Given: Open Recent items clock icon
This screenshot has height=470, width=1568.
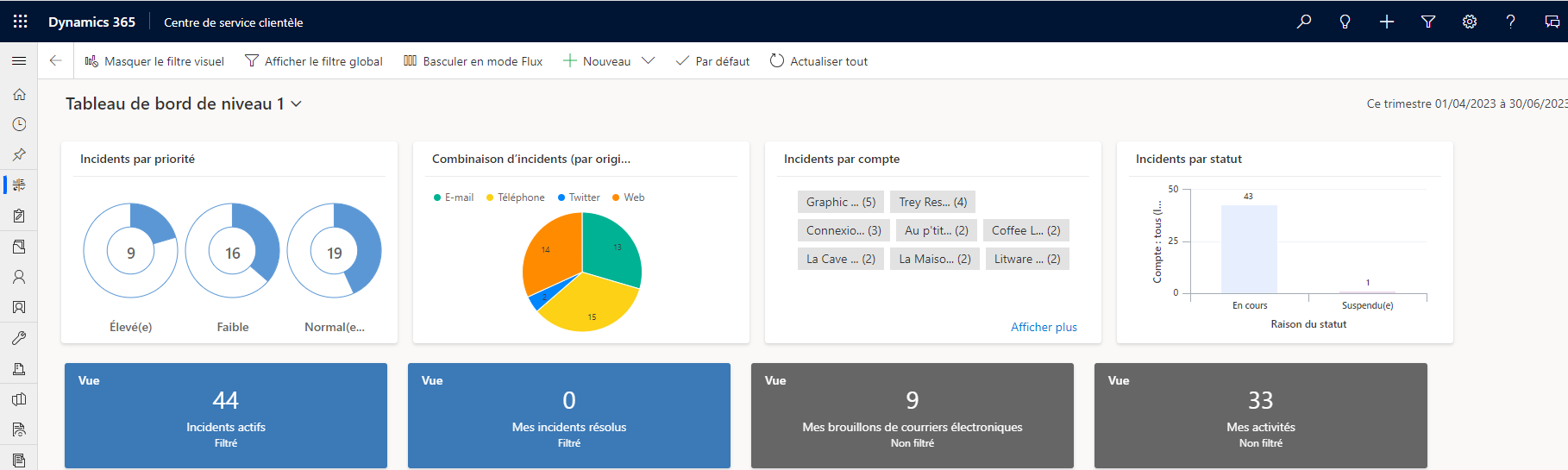Looking at the screenshot, I should (x=19, y=124).
